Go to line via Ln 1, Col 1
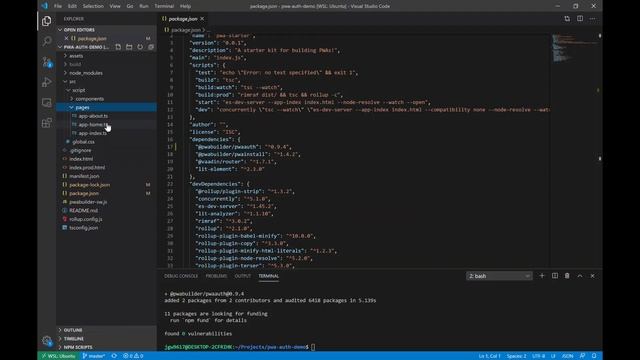The image size is (640, 360). tap(489, 356)
